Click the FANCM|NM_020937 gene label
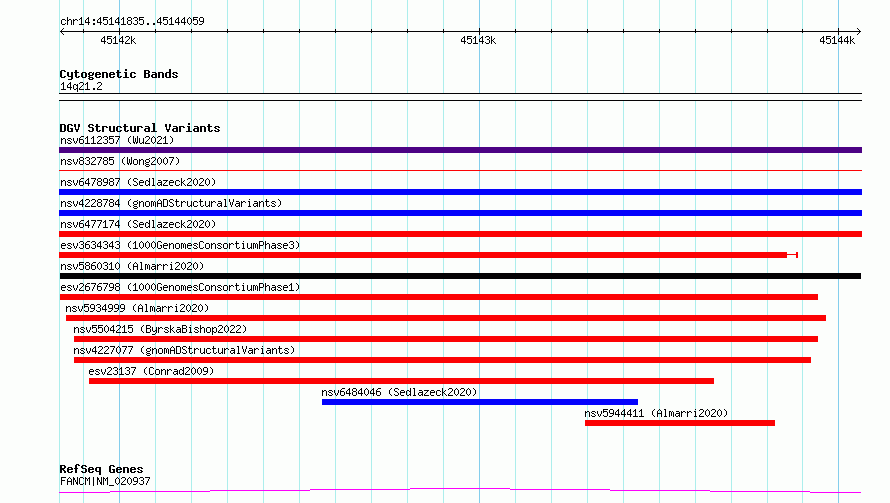 click(105, 481)
